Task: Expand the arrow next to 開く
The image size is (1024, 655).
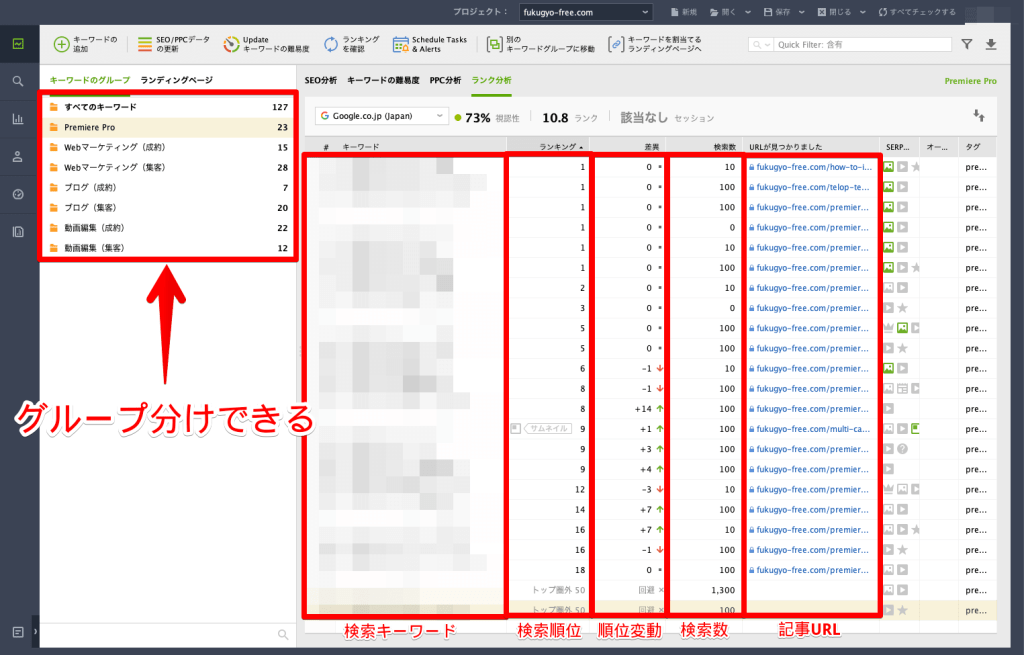Action: coord(748,12)
